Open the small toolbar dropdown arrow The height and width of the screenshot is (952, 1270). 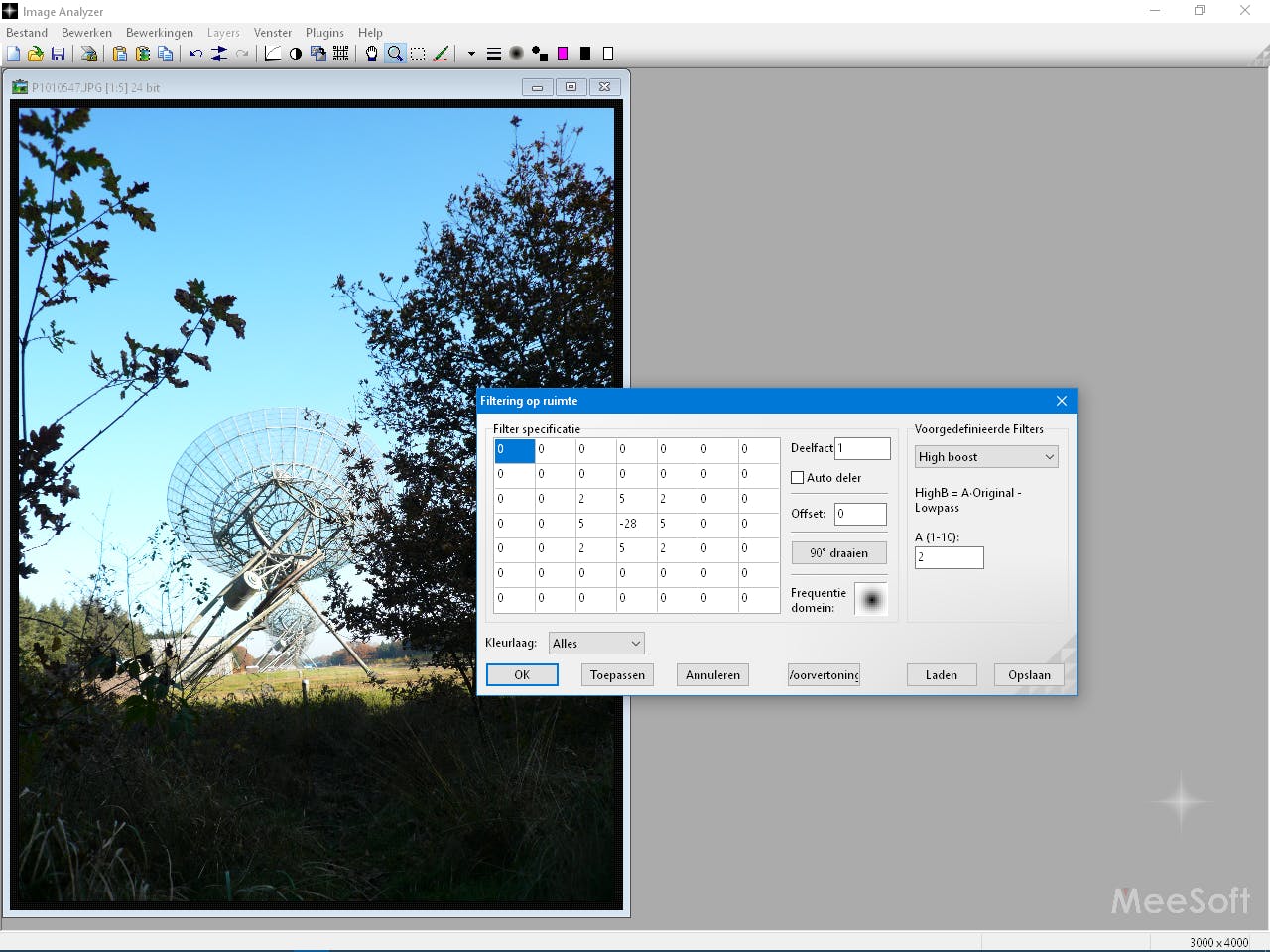471,54
